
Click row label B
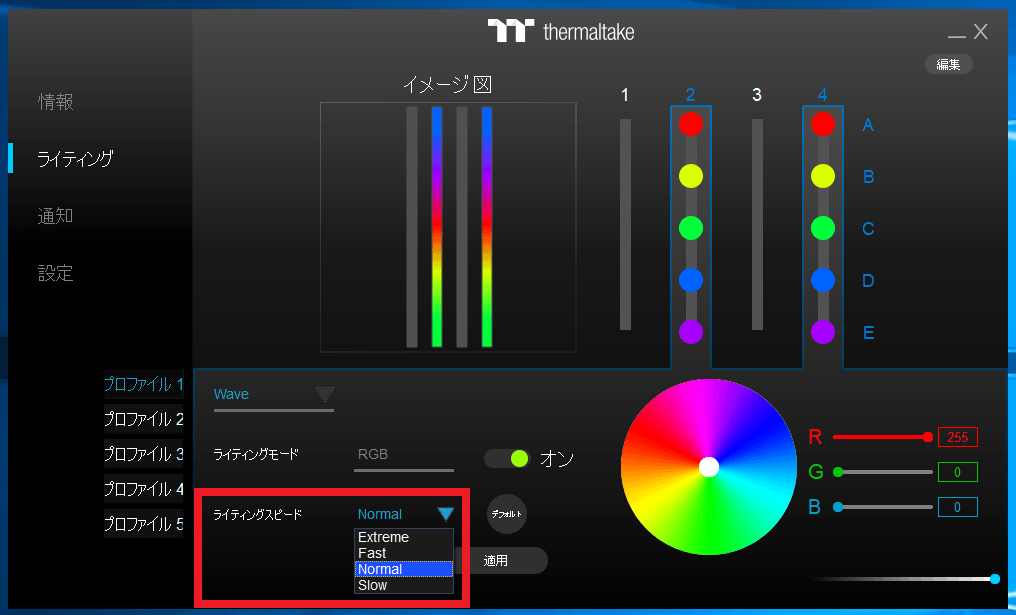pyautogui.click(x=868, y=177)
